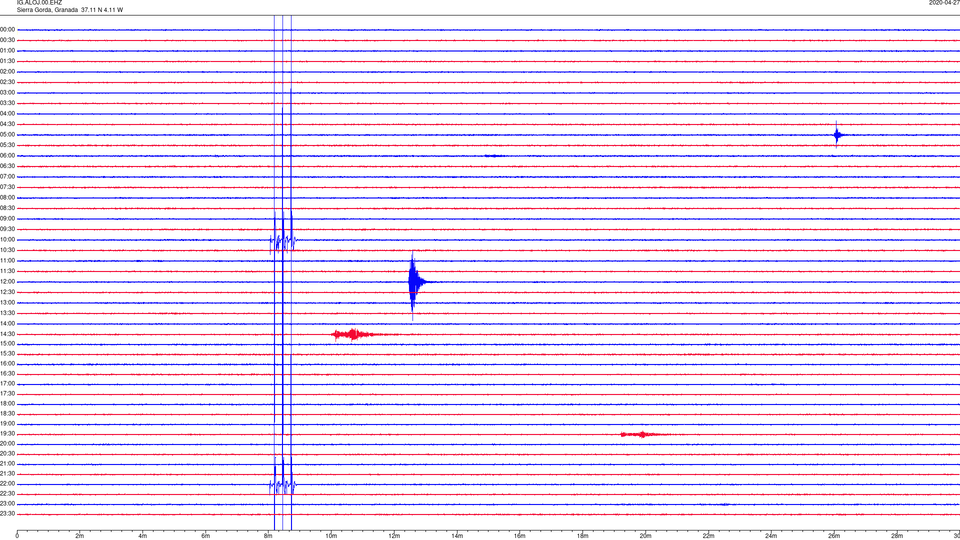
Task: Select the 15:30 time label
Action: tap(7, 354)
